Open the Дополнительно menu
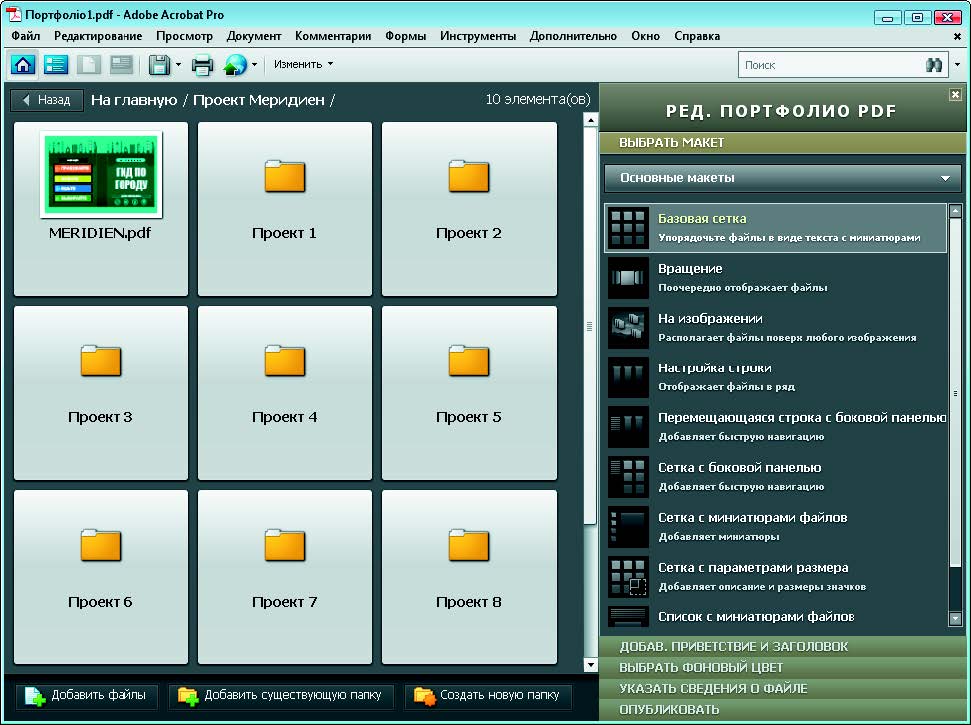This screenshot has width=971, height=725. [x=573, y=36]
